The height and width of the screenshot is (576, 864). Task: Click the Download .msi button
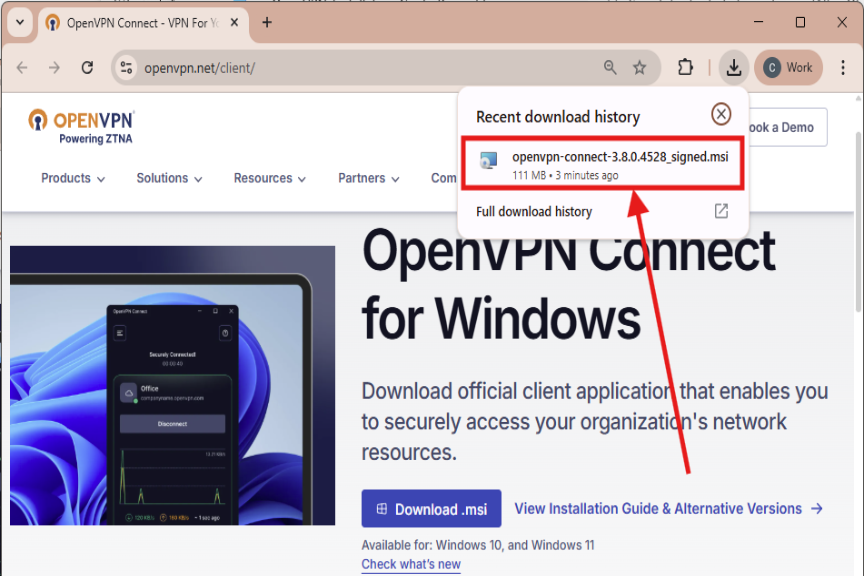[431, 509]
